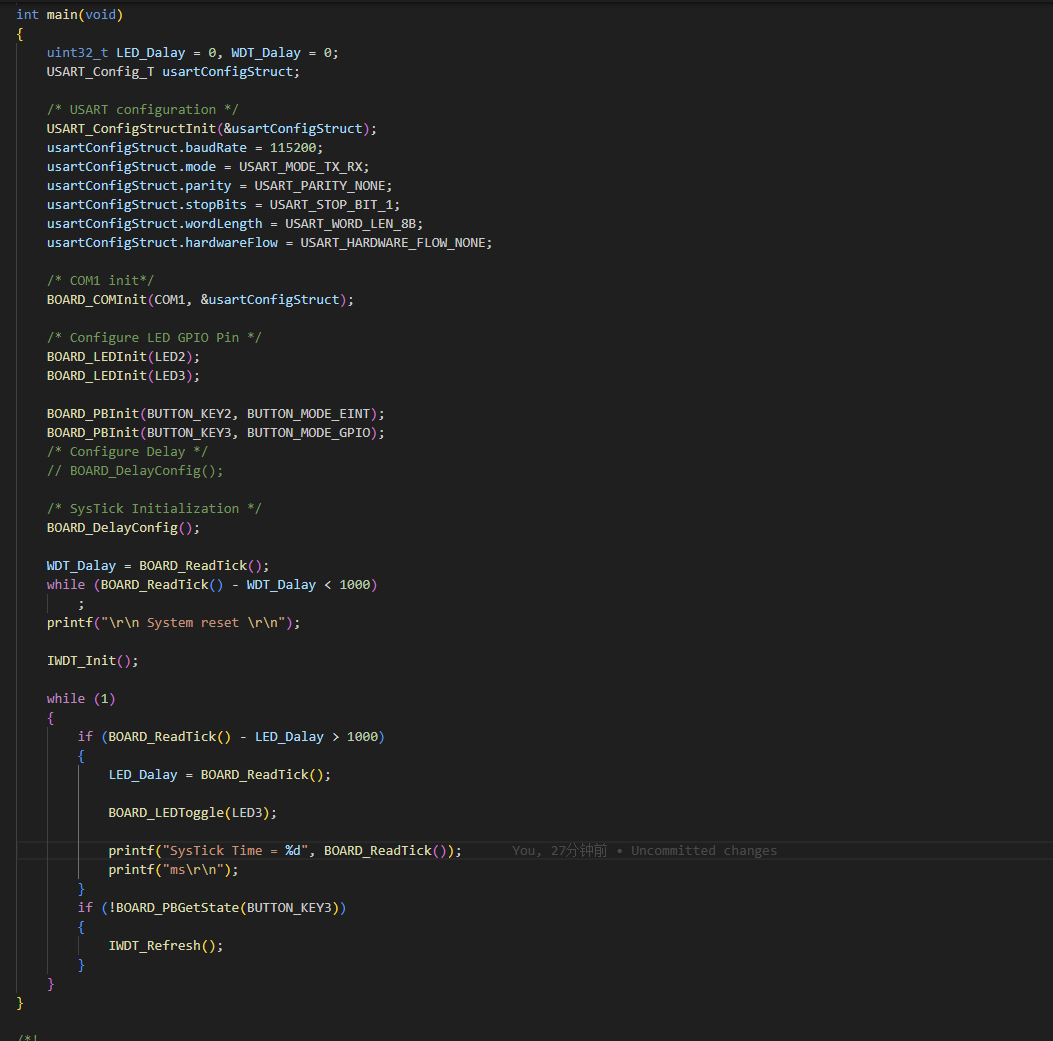Click the "SysTick Initialization" comment
The width and height of the screenshot is (1053, 1041).
(x=154, y=509)
